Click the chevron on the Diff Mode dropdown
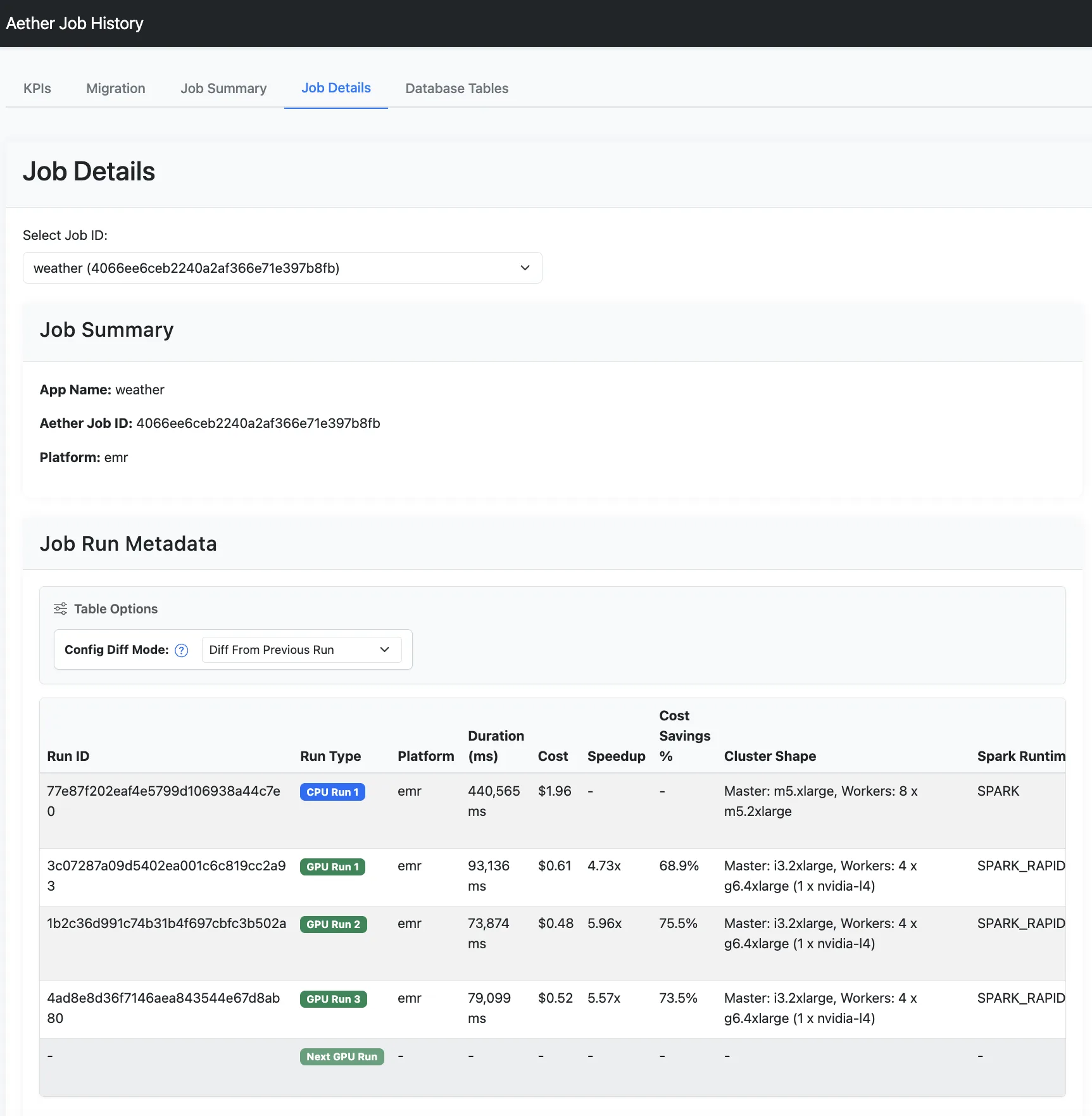This screenshot has width=1092, height=1116. [x=384, y=649]
